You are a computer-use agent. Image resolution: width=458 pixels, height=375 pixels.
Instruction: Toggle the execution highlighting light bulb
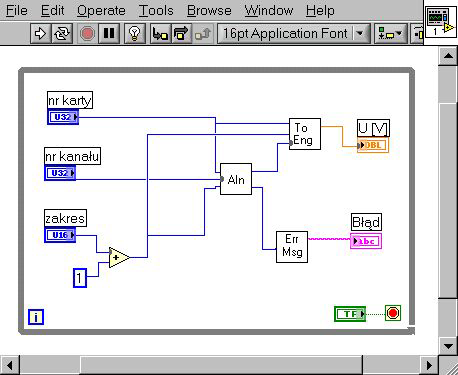(x=135, y=33)
